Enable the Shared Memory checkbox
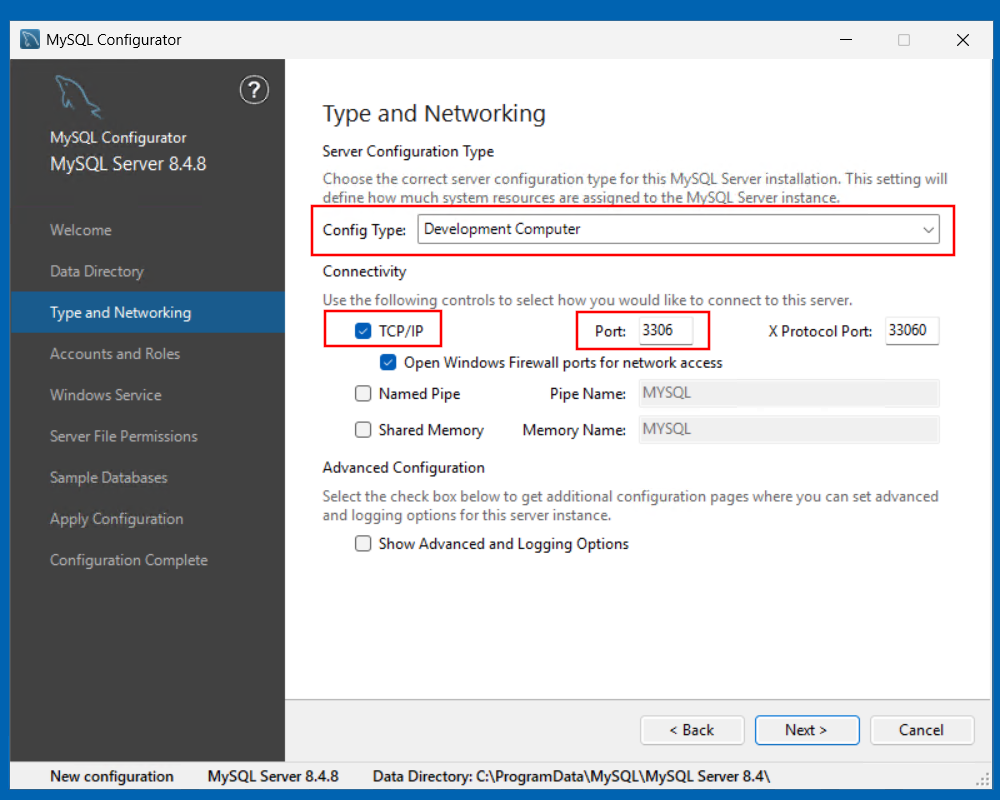This screenshot has width=1000, height=800. click(363, 430)
